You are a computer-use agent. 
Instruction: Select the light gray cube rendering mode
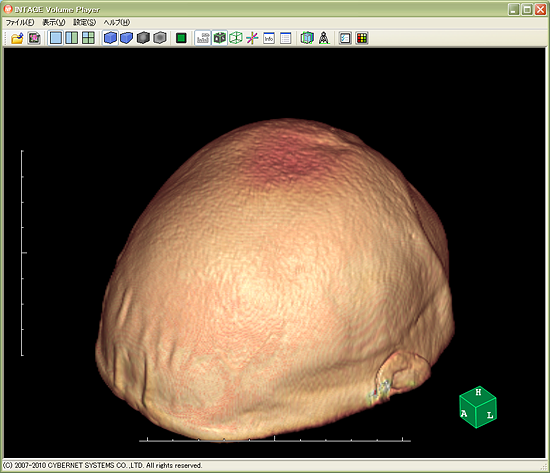[160, 38]
